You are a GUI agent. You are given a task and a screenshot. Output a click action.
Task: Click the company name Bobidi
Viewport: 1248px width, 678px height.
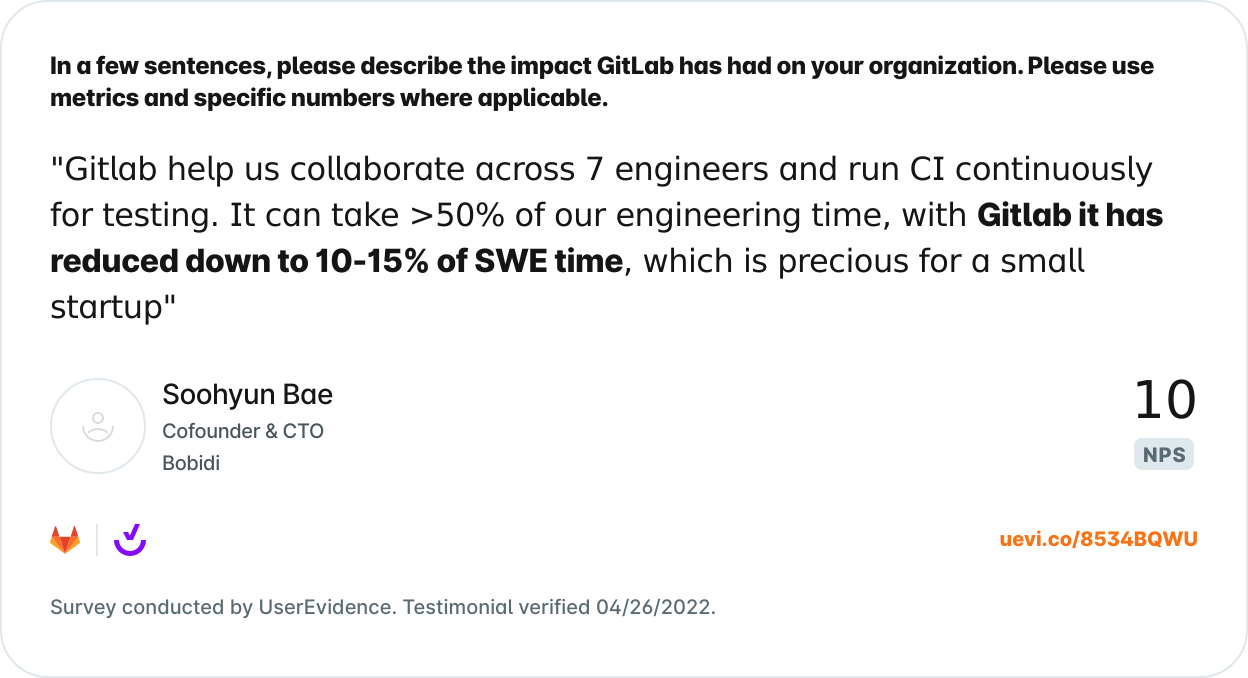coord(191,464)
